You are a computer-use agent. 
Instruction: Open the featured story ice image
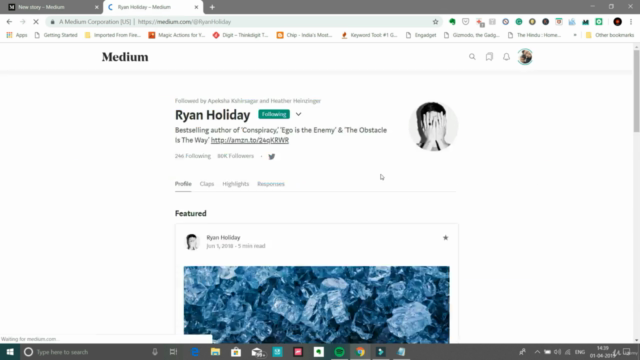click(316, 304)
